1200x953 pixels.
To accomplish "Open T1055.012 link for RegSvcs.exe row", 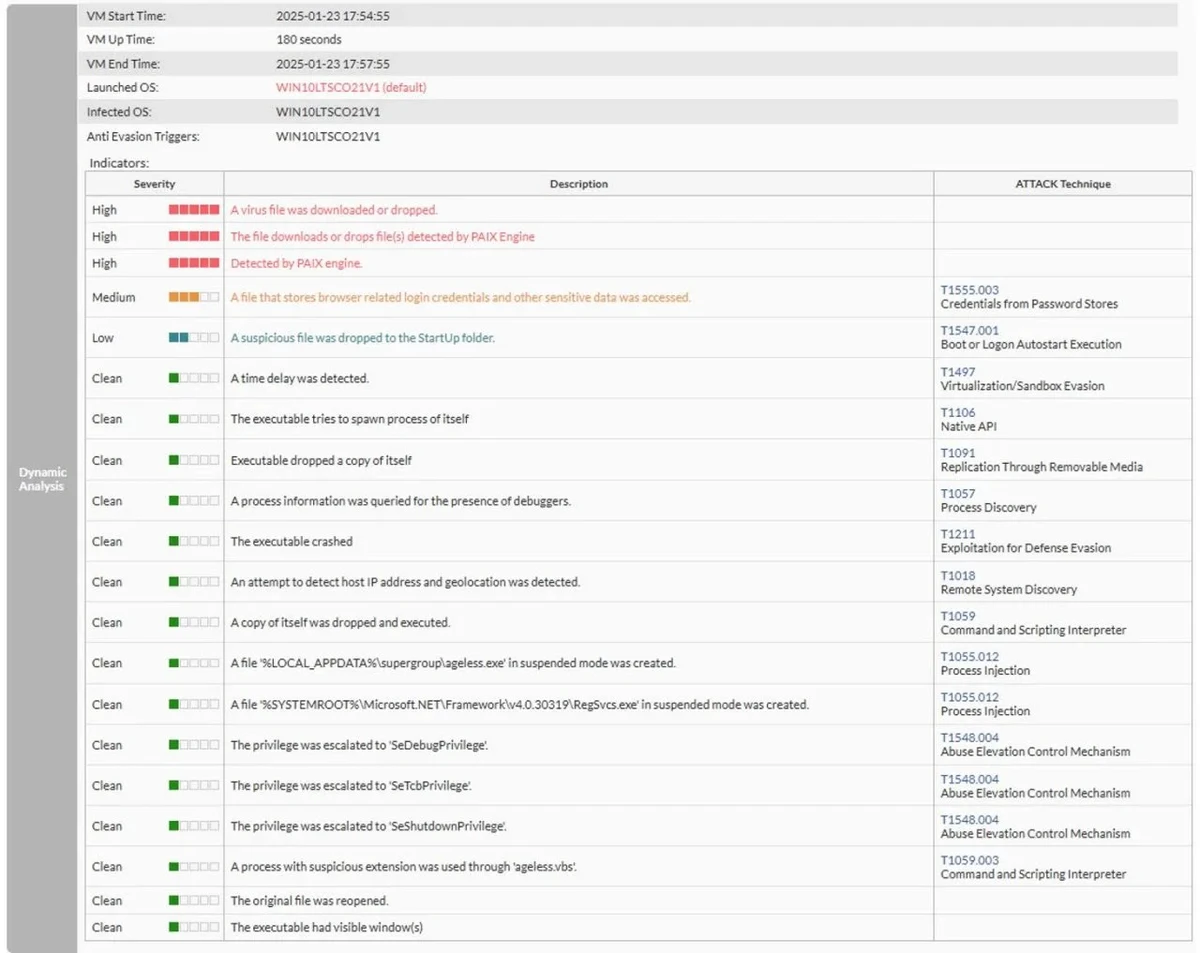I will pyautogui.click(x=969, y=697).
